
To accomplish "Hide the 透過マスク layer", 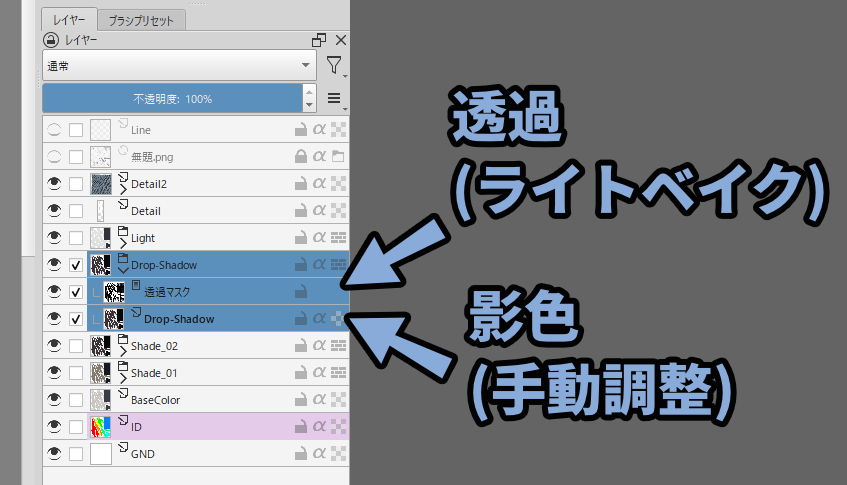I will coord(54,292).
